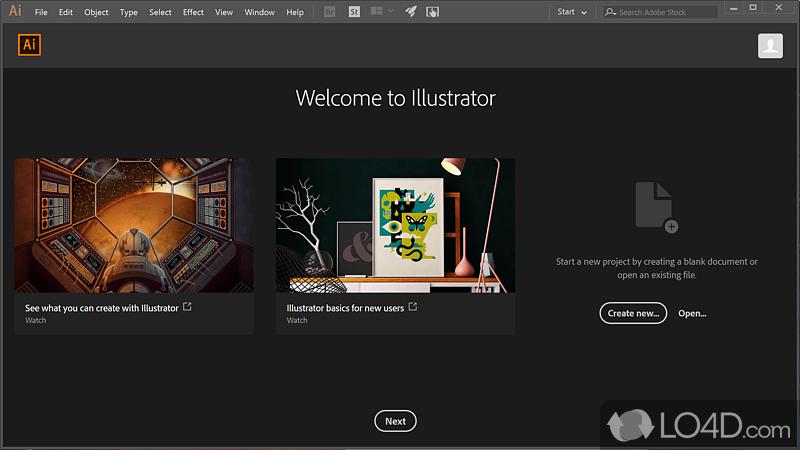Image resolution: width=800 pixels, height=450 pixels.
Task: Open the File menu
Action: [41, 12]
